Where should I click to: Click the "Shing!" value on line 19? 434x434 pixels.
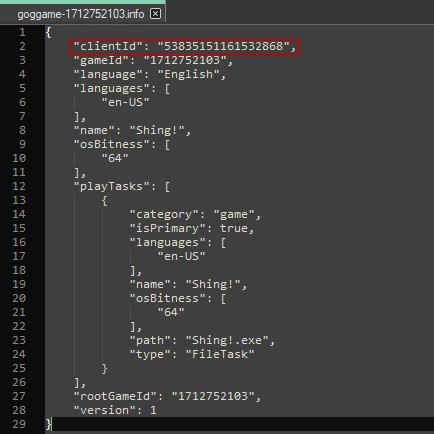click(213, 284)
